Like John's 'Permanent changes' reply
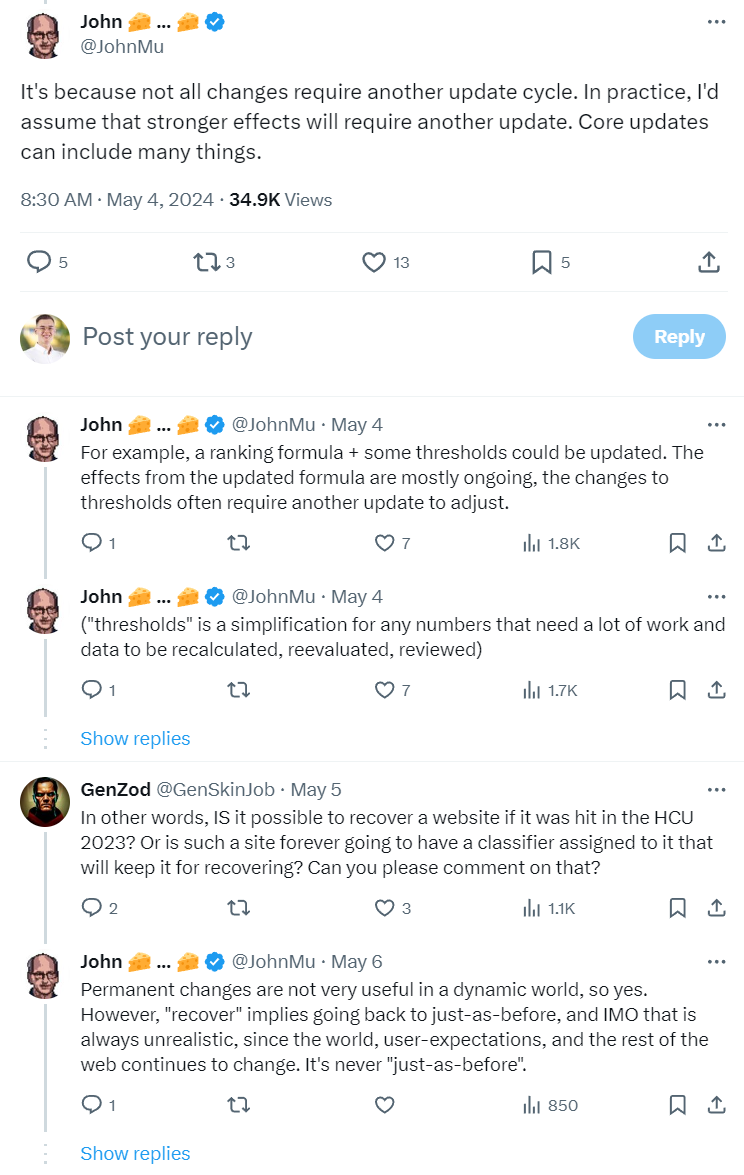 384,1105
